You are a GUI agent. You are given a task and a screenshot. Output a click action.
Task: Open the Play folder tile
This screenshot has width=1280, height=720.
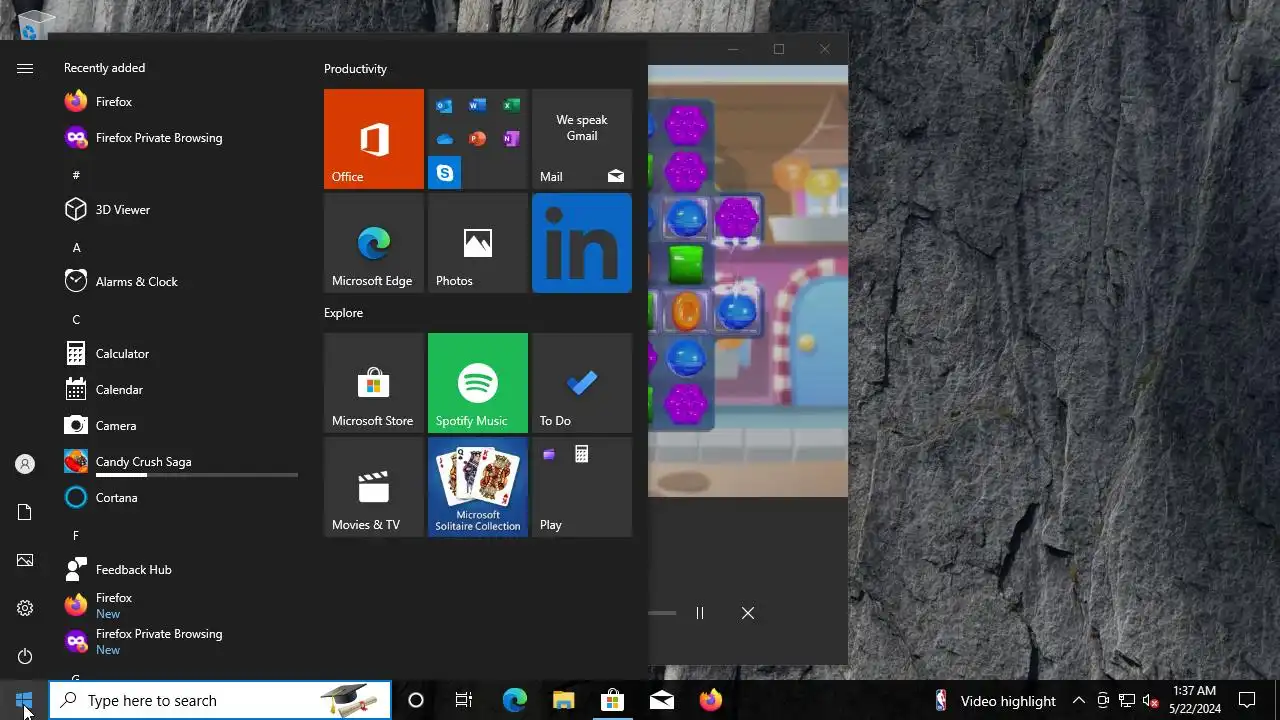[x=582, y=487]
